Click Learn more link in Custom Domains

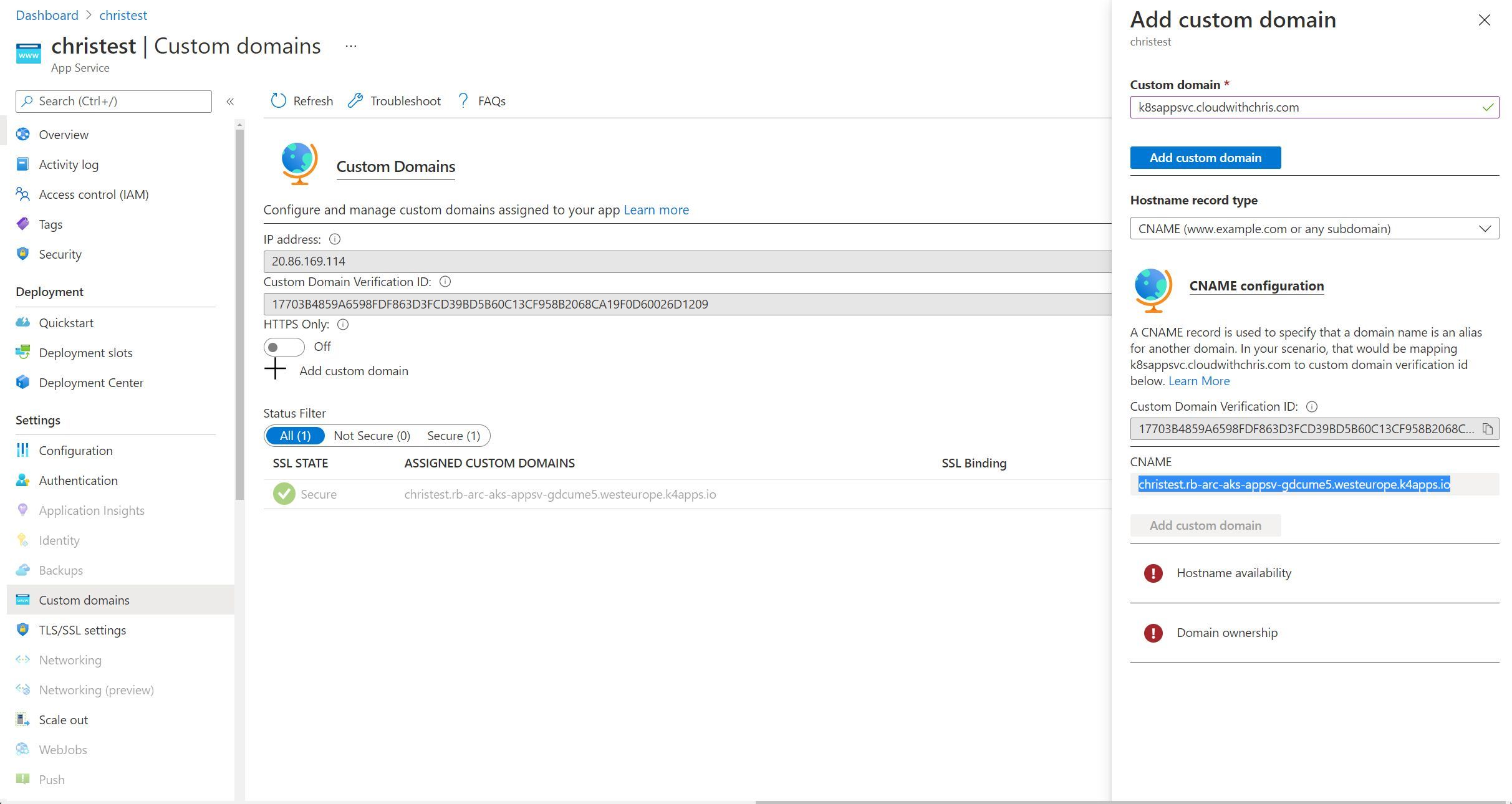point(656,210)
